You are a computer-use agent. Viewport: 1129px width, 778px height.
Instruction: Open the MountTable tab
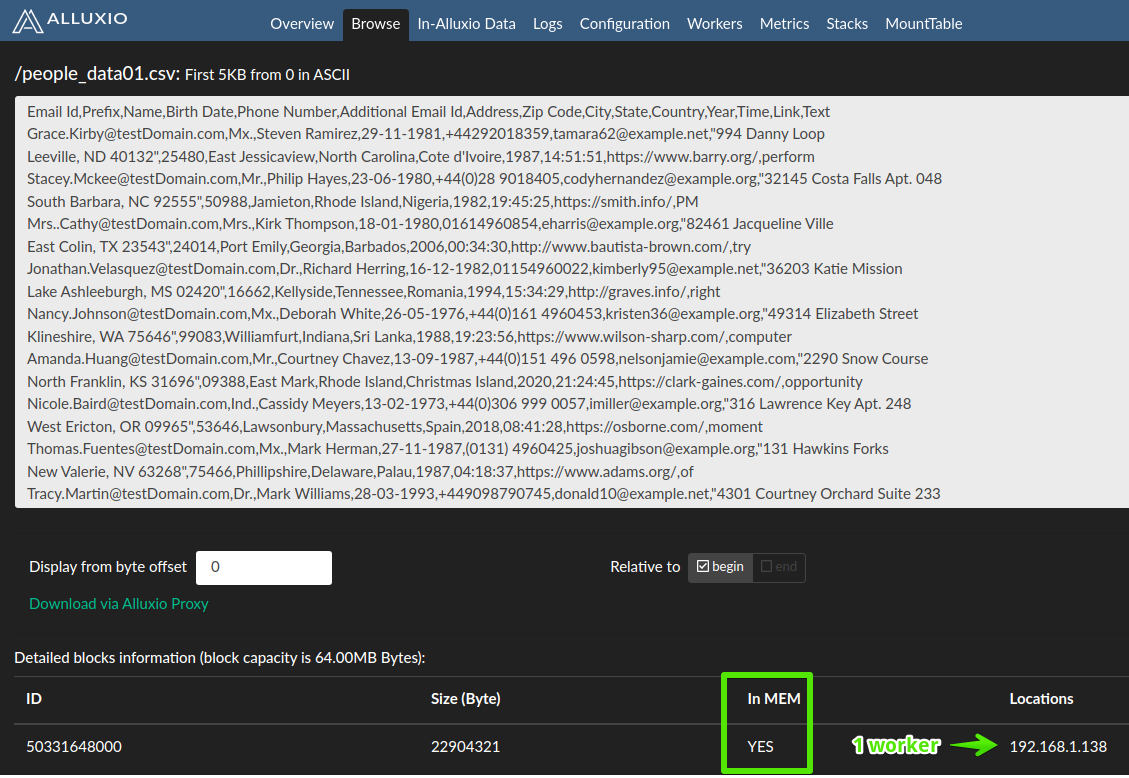pos(923,24)
